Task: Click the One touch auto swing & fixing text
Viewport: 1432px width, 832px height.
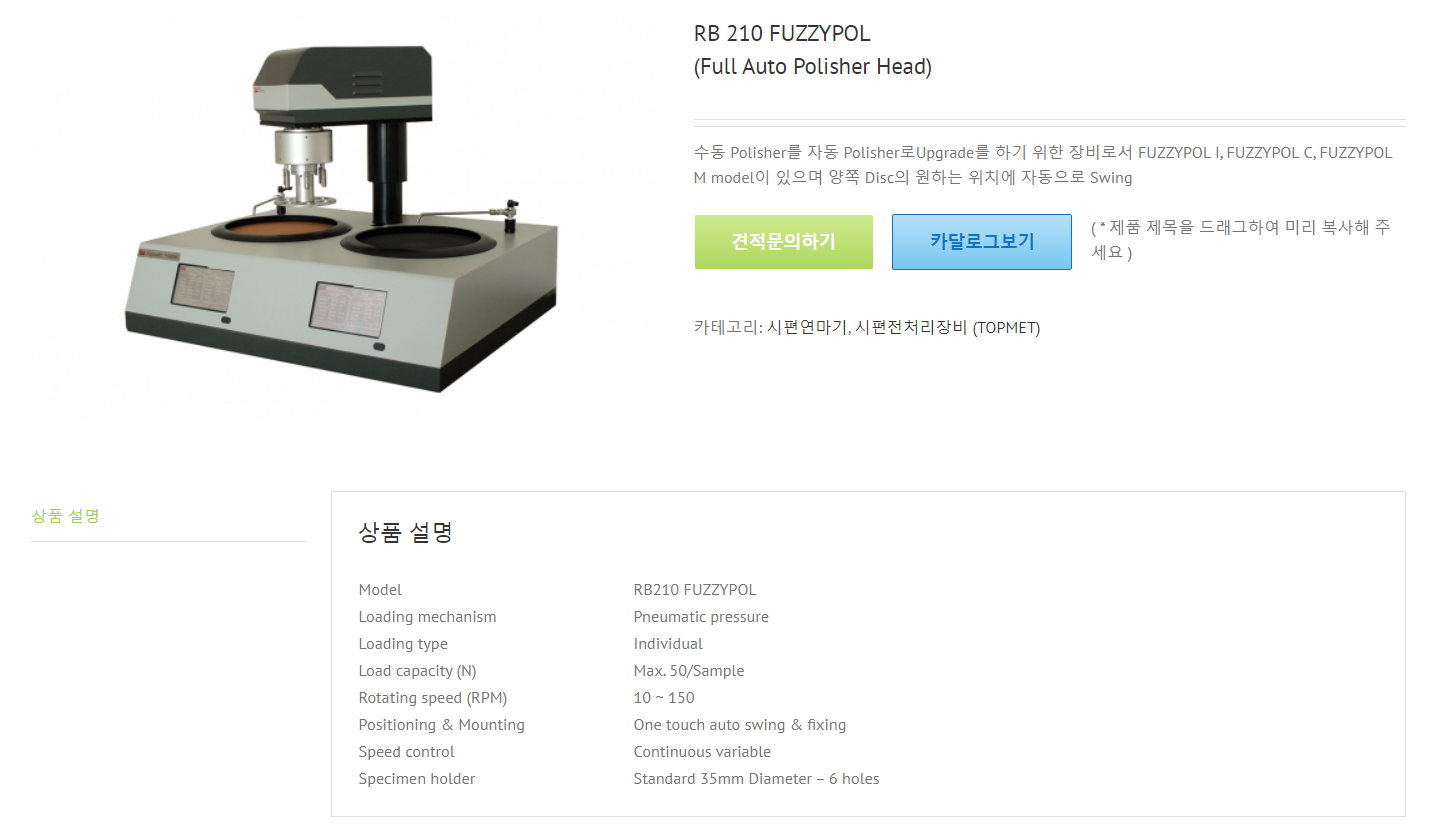Action: pyautogui.click(x=740, y=725)
